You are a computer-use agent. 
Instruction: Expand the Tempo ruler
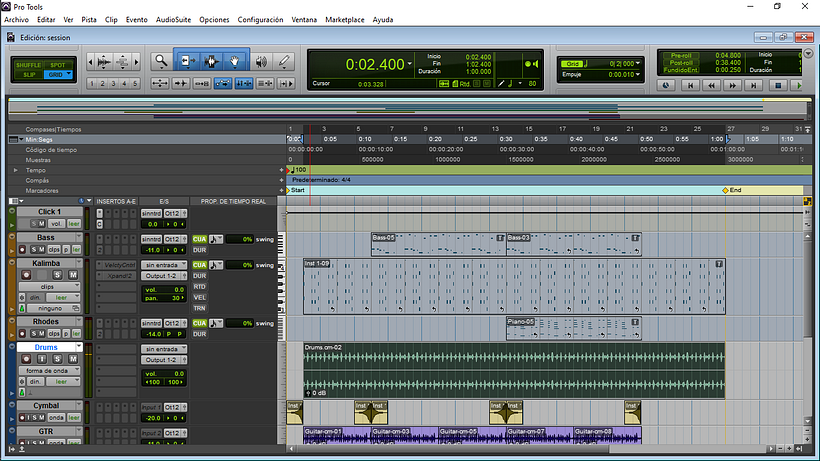click(15, 170)
